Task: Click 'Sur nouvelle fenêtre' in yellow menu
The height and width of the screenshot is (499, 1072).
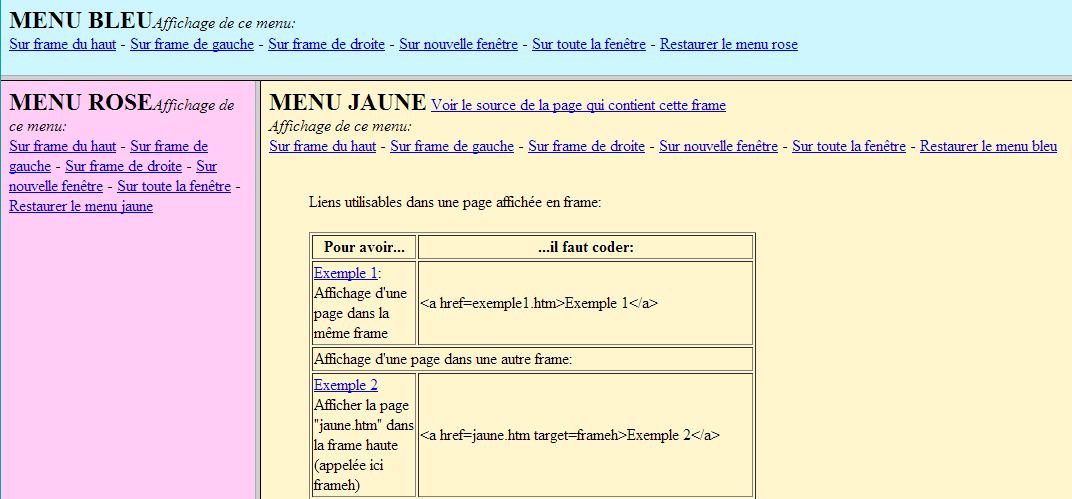Action: pyautogui.click(x=718, y=146)
